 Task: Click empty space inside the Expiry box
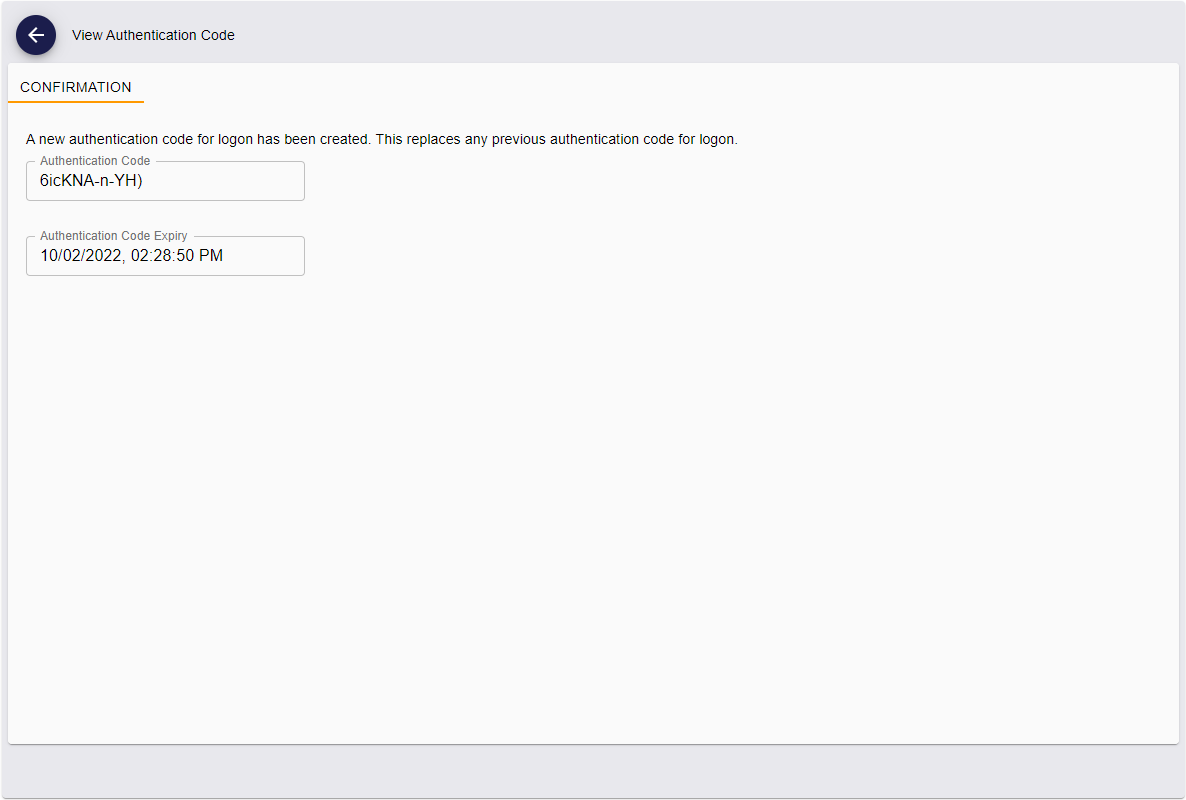270,257
